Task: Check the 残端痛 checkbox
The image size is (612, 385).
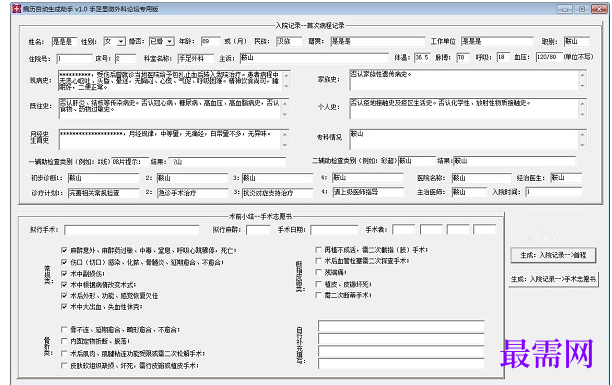Action: point(318,272)
